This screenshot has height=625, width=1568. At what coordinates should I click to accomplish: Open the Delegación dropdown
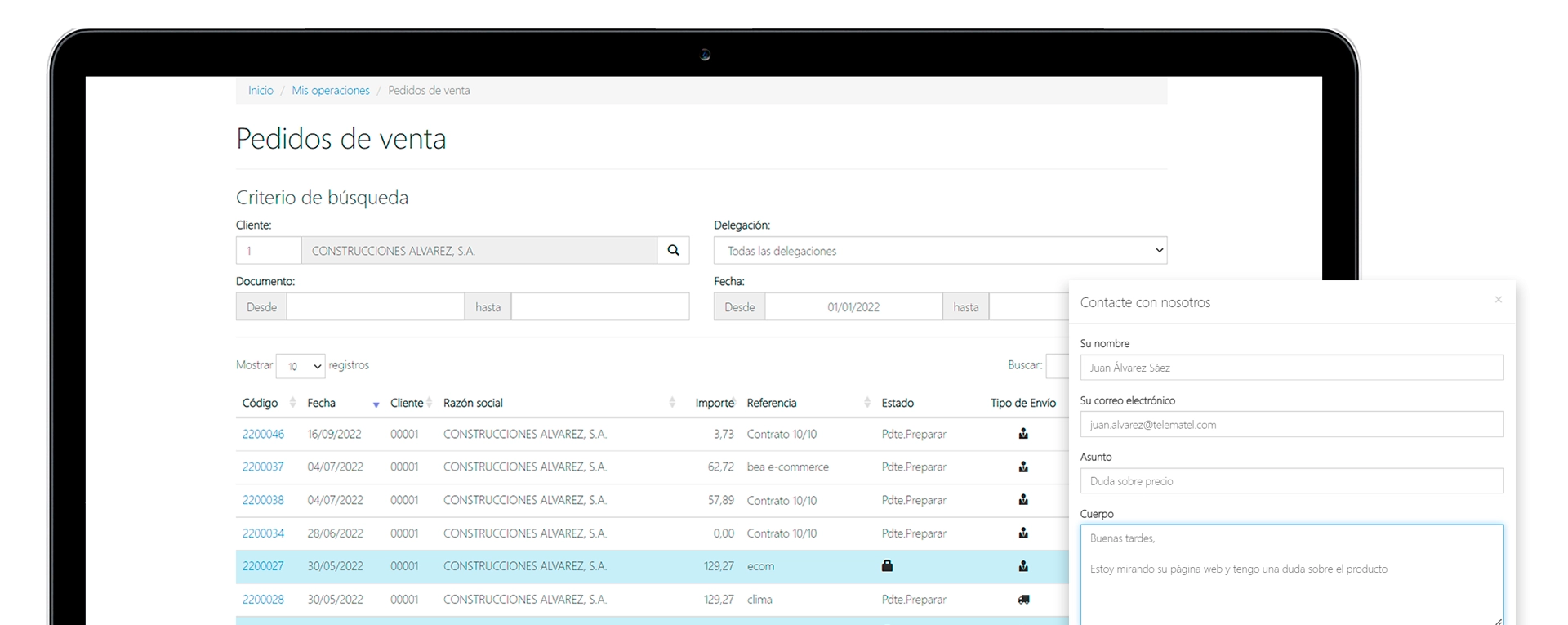pyautogui.click(x=940, y=250)
